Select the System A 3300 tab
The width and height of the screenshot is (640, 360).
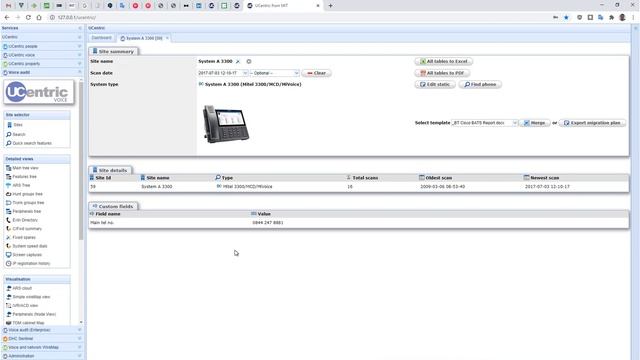[143, 38]
